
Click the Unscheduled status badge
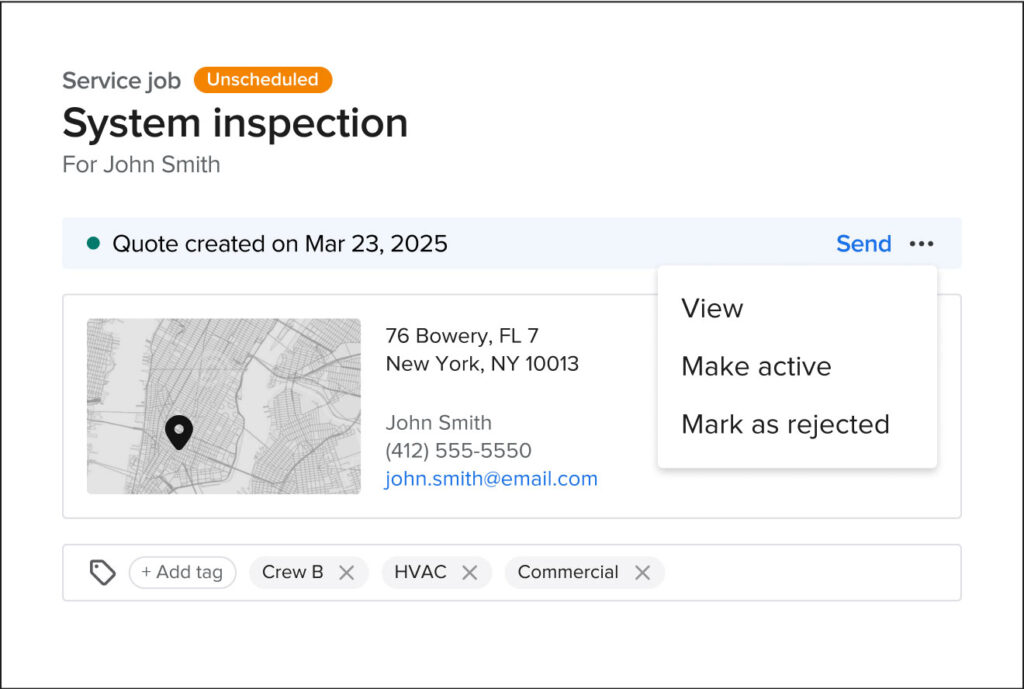click(x=263, y=80)
